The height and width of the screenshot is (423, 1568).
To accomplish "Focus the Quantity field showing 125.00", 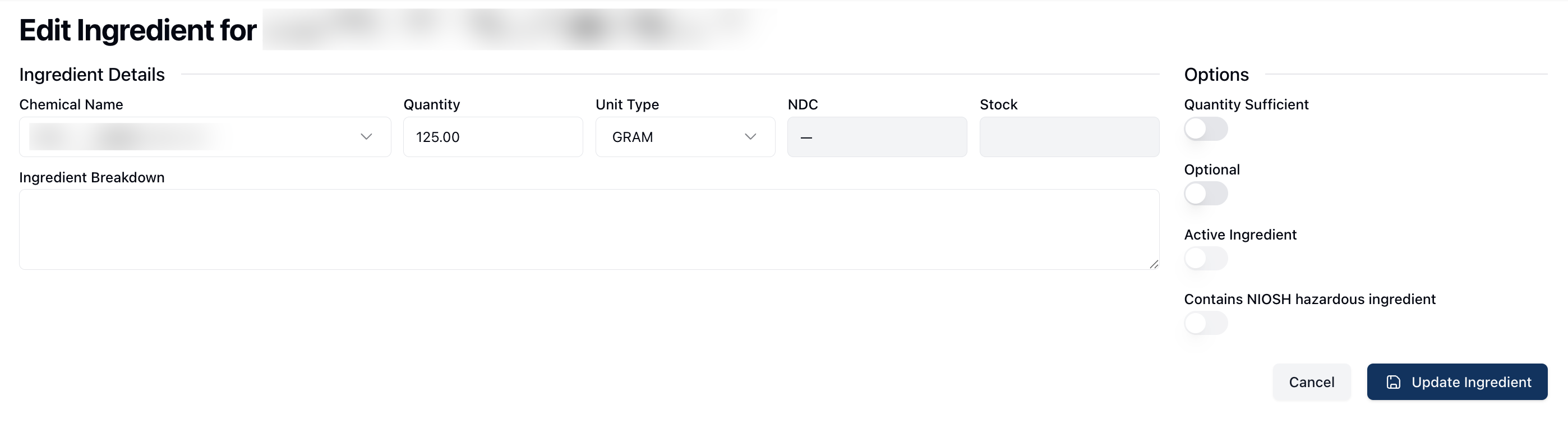I will click(492, 137).
